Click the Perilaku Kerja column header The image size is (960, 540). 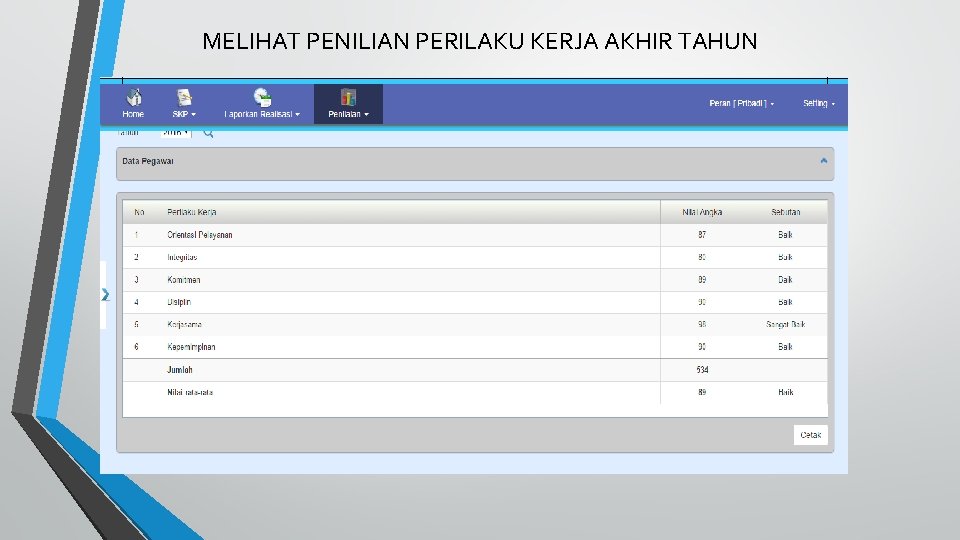point(192,212)
